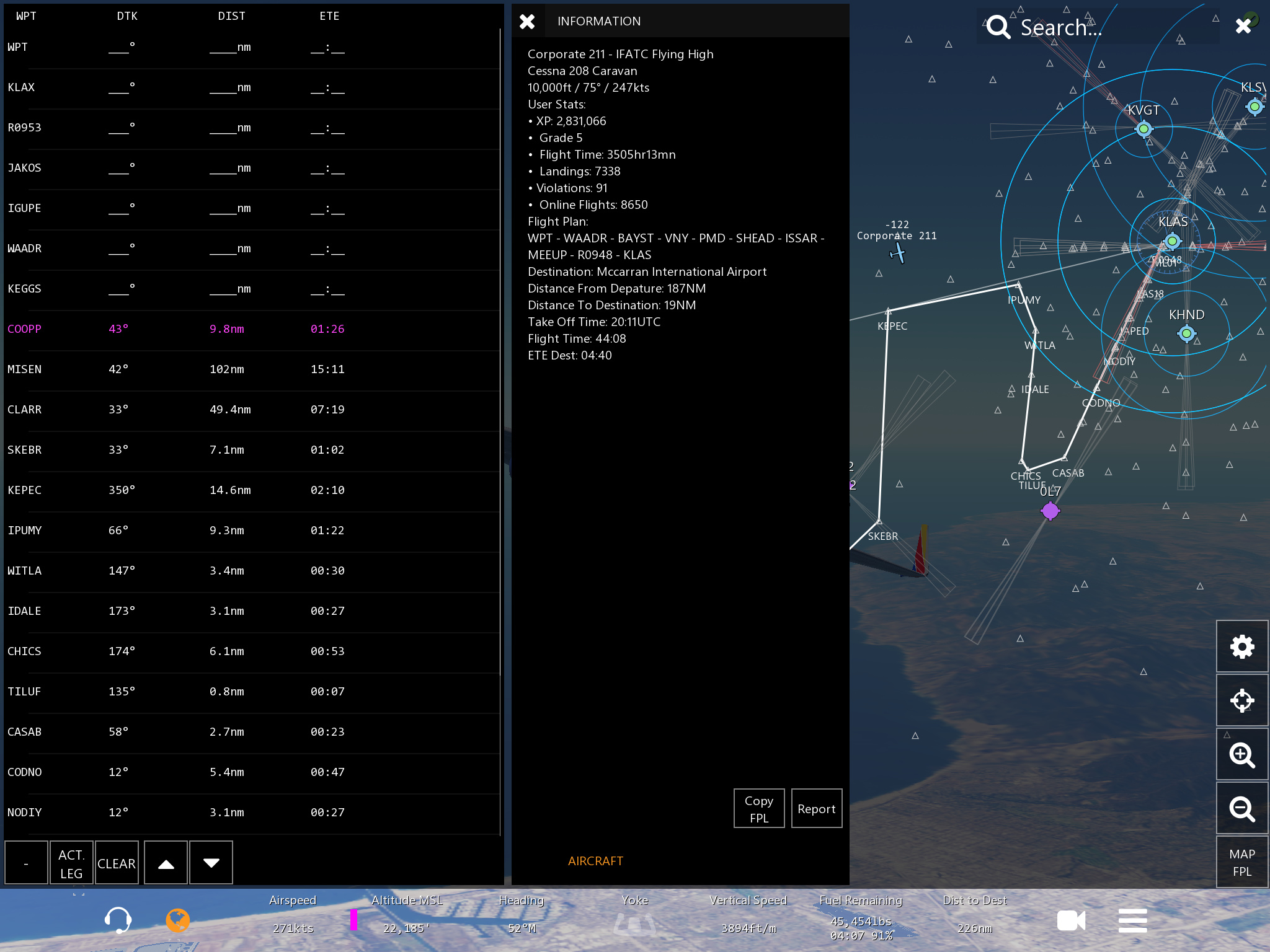Click the magenta airspeed indicator bar

click(x=353, y=920)
